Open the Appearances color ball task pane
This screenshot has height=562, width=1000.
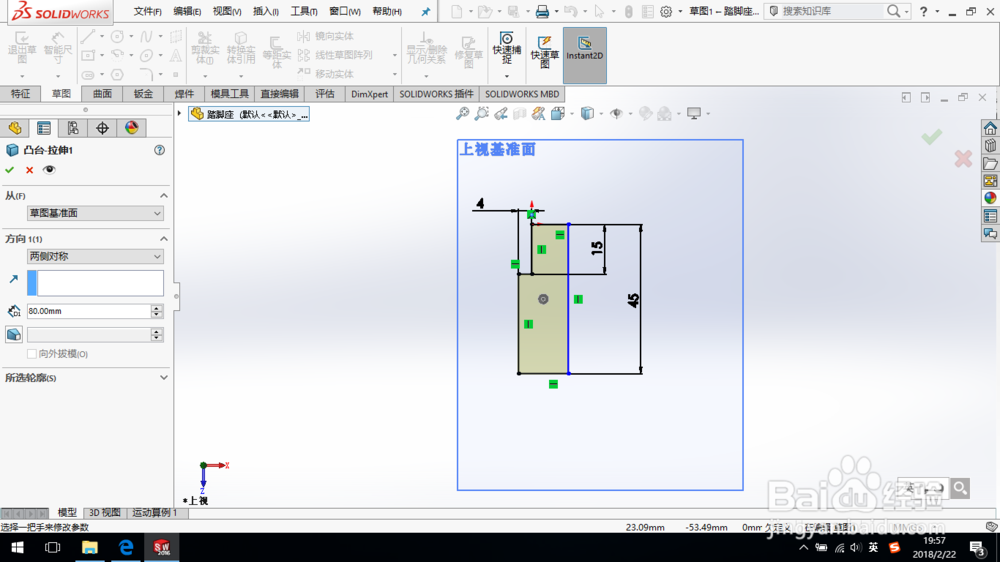(990, 198)
